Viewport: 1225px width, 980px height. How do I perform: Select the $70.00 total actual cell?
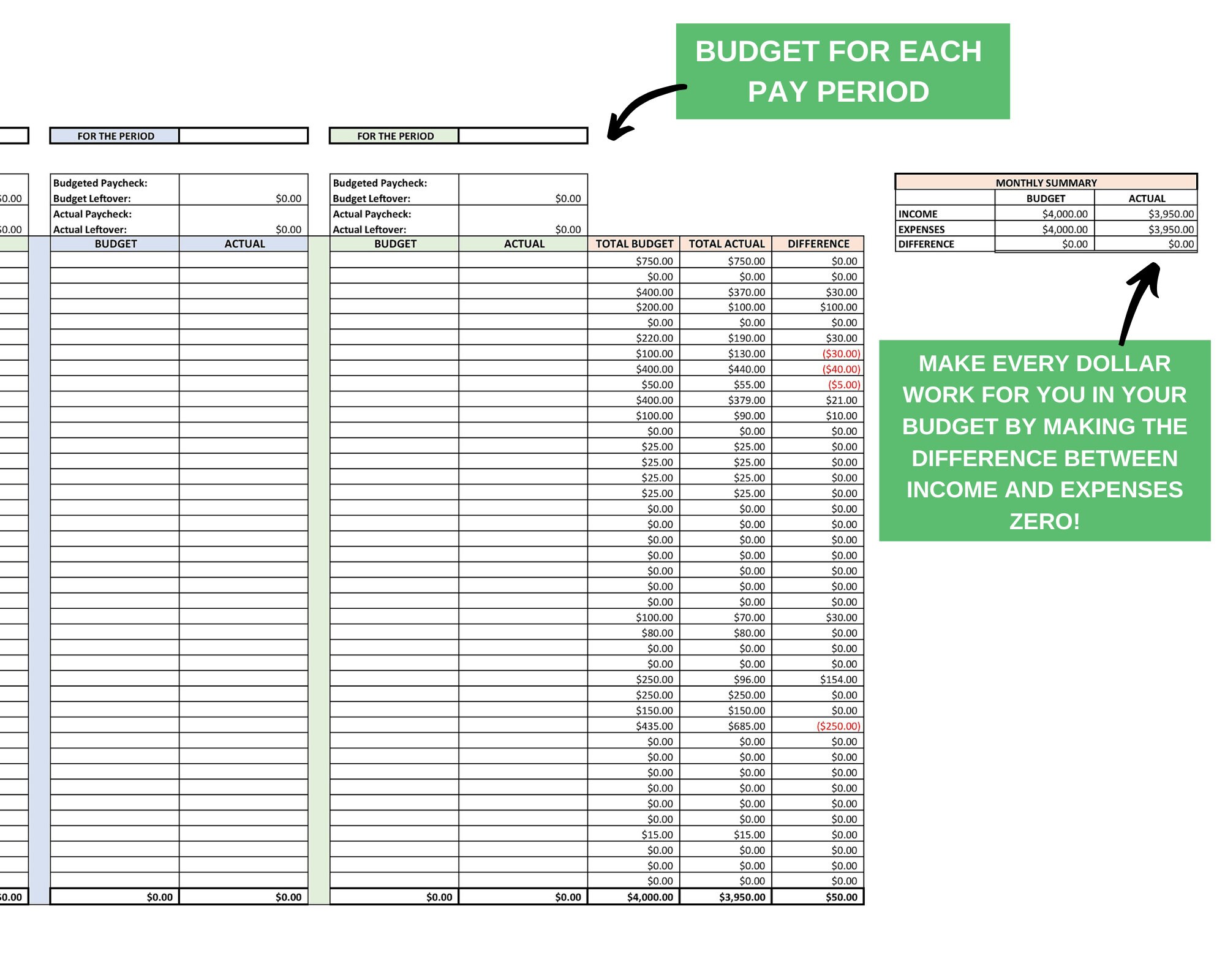[726, 617]
